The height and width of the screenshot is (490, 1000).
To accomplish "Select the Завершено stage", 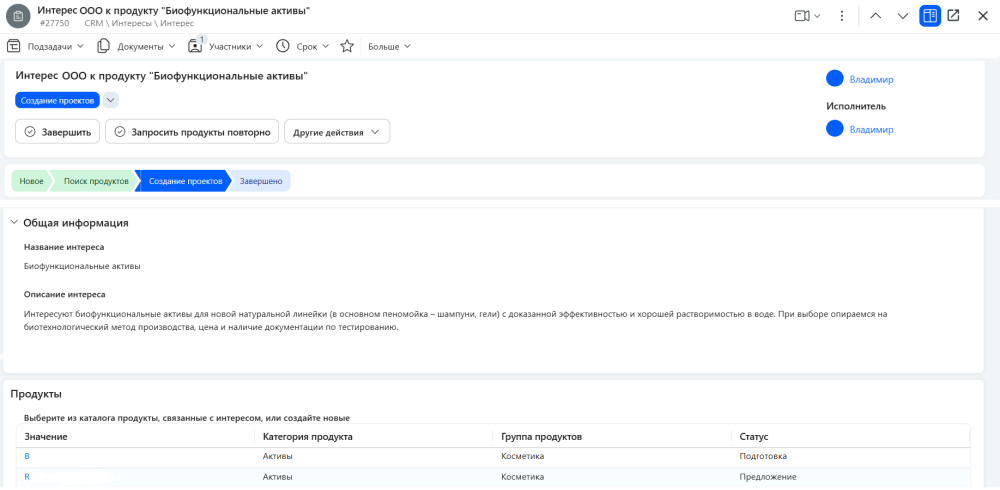I will [x=262, y=181].
